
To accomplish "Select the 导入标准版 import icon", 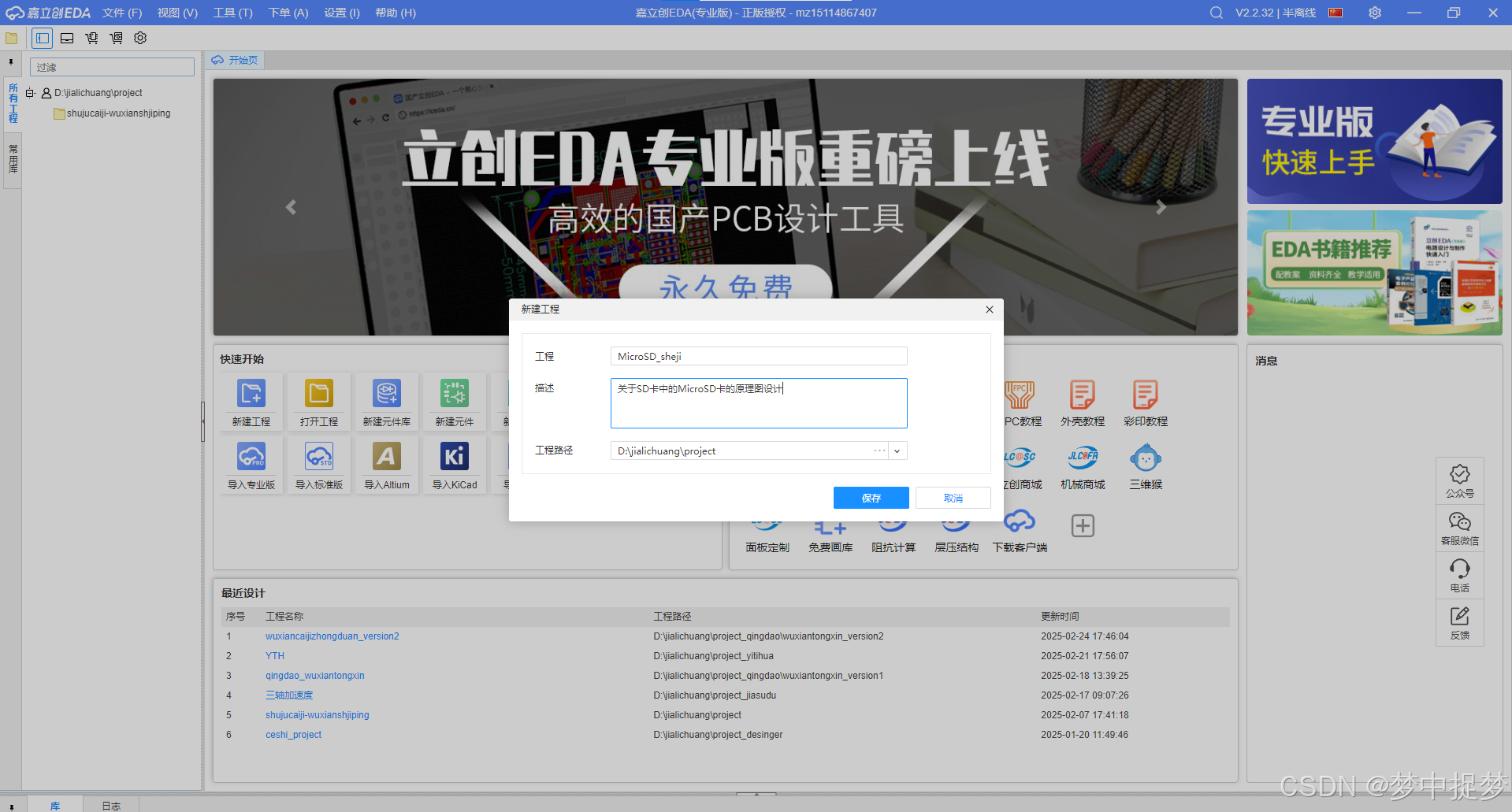I will pyautogui.click(x=319, y=456).
